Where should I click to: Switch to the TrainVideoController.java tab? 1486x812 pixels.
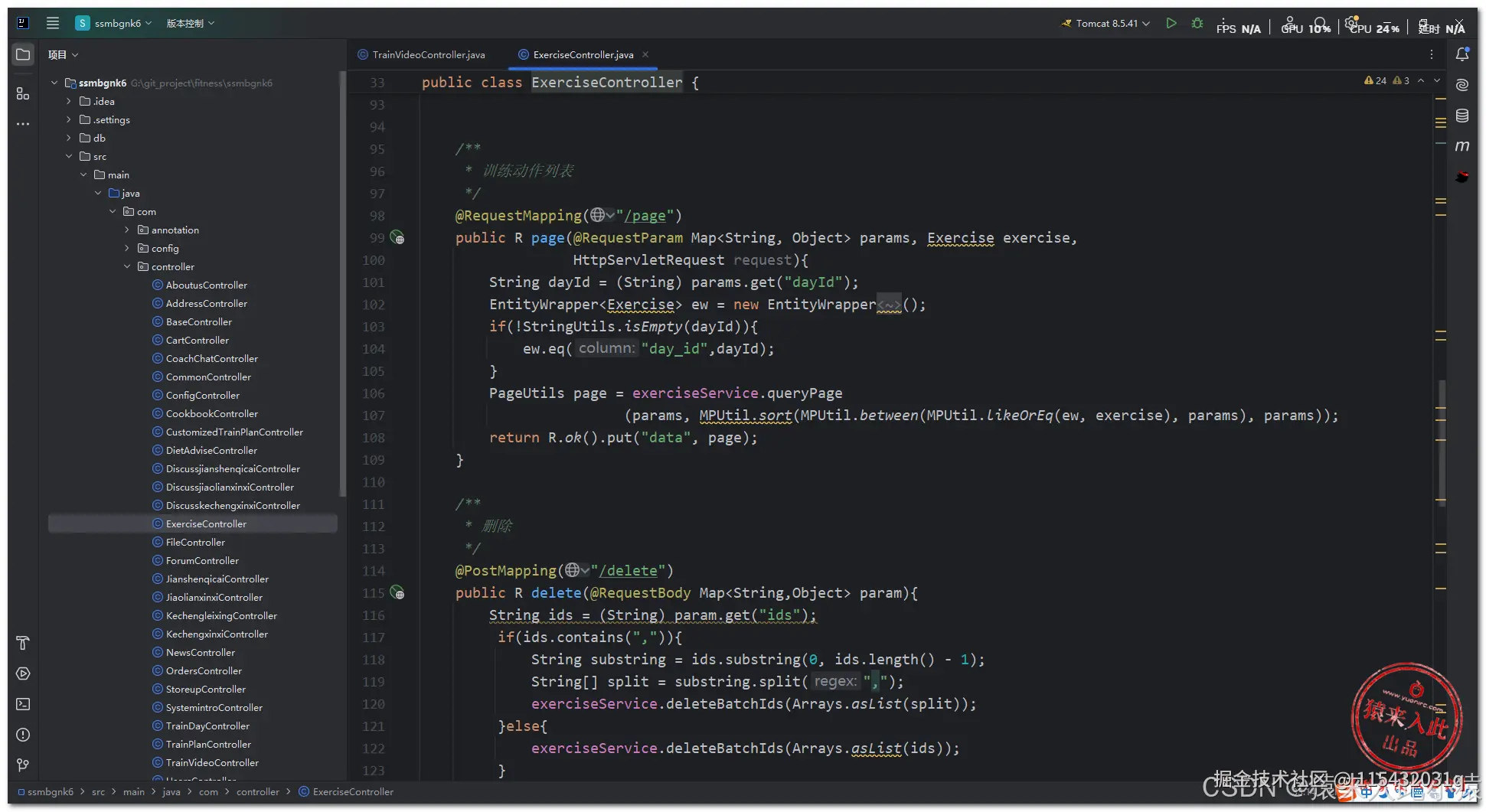[422, 54]
